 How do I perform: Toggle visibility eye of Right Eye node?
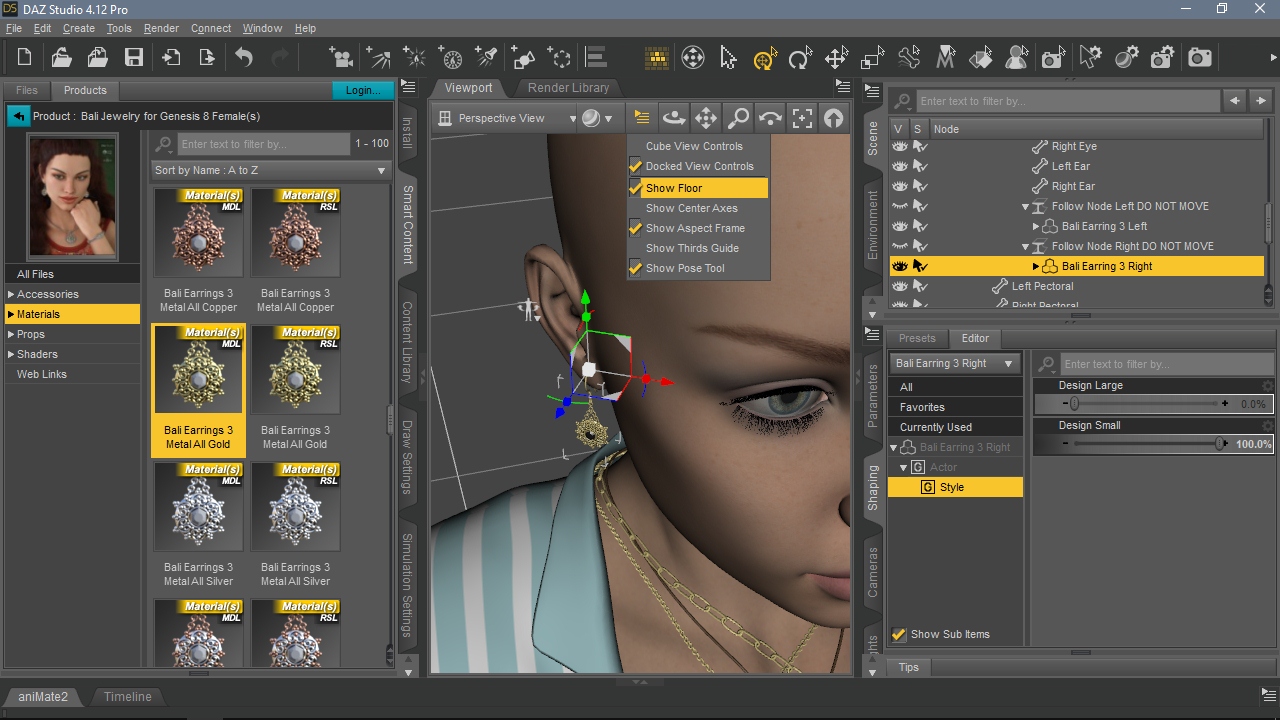coord(899,146)
